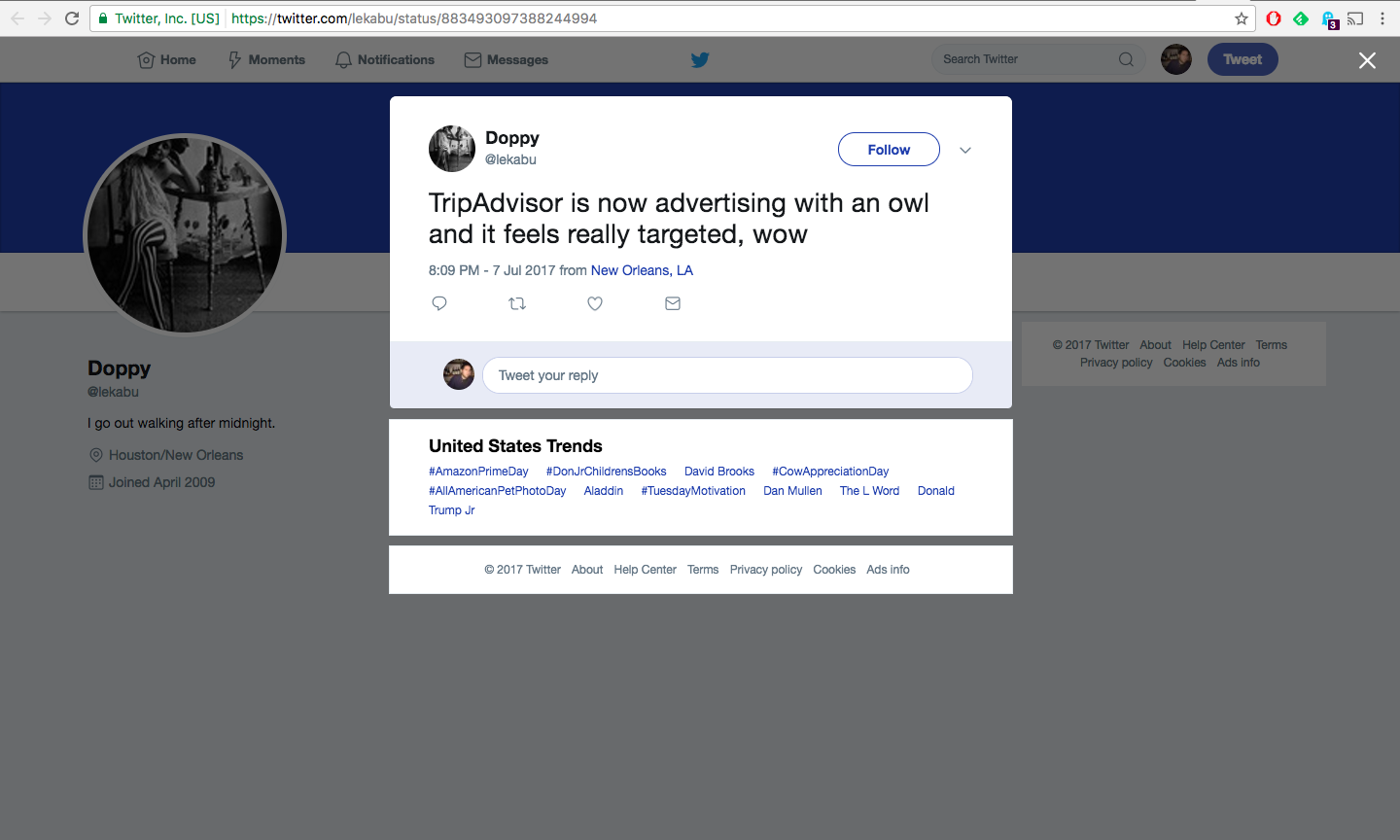This screenshot has width=1400, height=840.
Task: Click the Twitter bird logo
Action: [x=700, y=59]
